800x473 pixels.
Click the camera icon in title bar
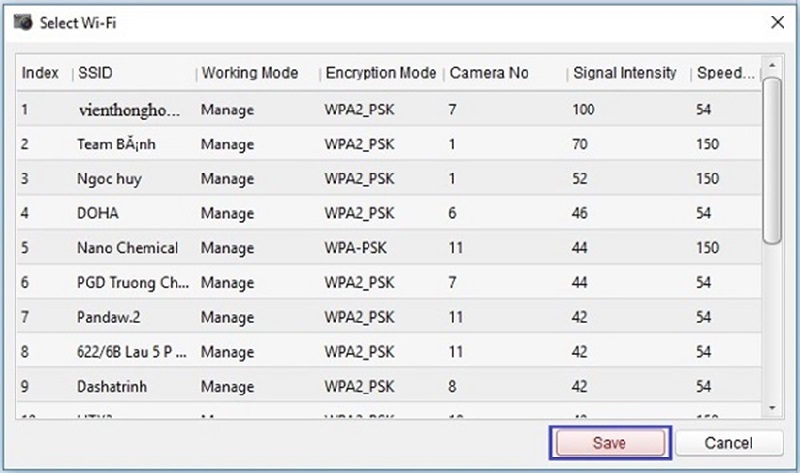23,23
